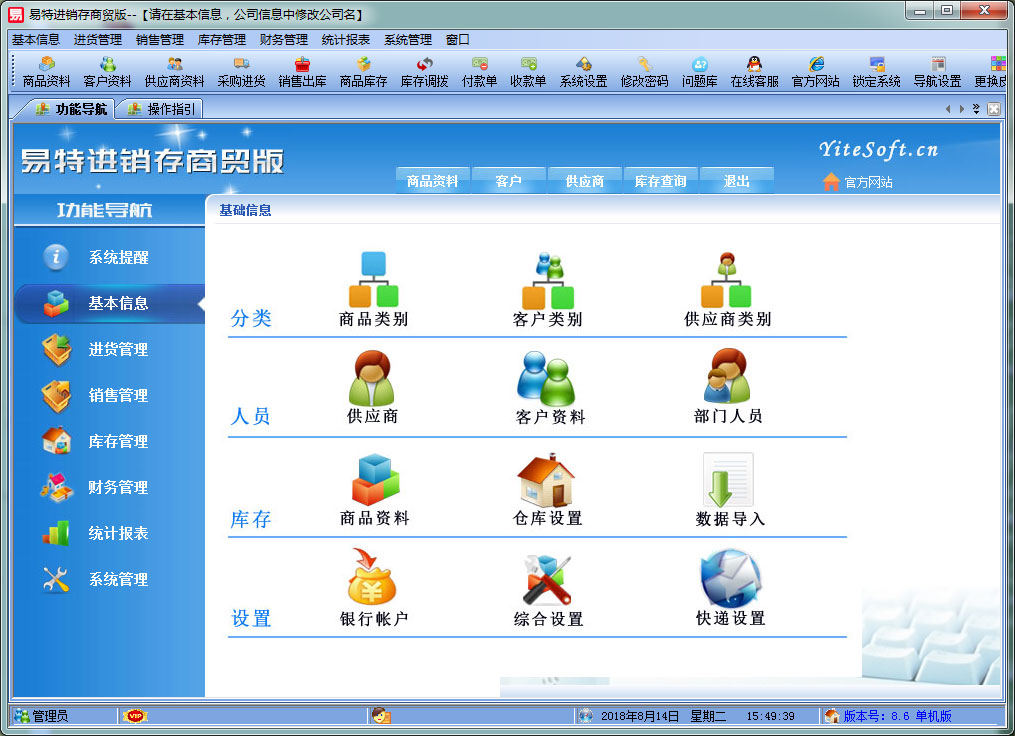The width and height of the screenshot is (1015, 736).
Task: Click the 库存查询 banner button
Action: [x=660, y=181]
